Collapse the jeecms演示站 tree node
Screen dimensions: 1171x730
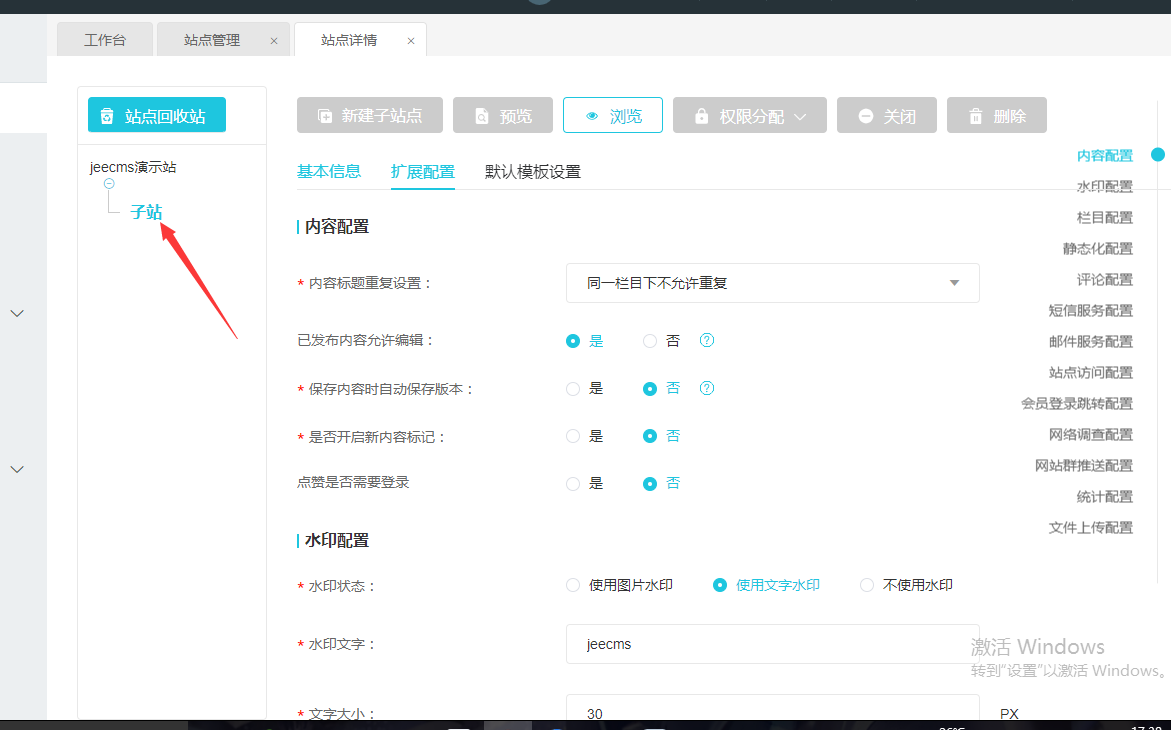(109, 184)
